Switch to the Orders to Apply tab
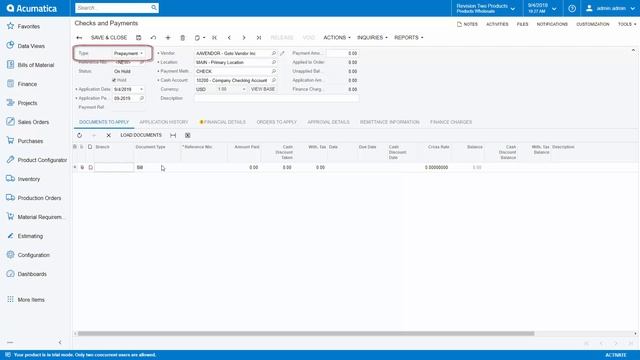640x360 pixels. (x=276, y=122)
